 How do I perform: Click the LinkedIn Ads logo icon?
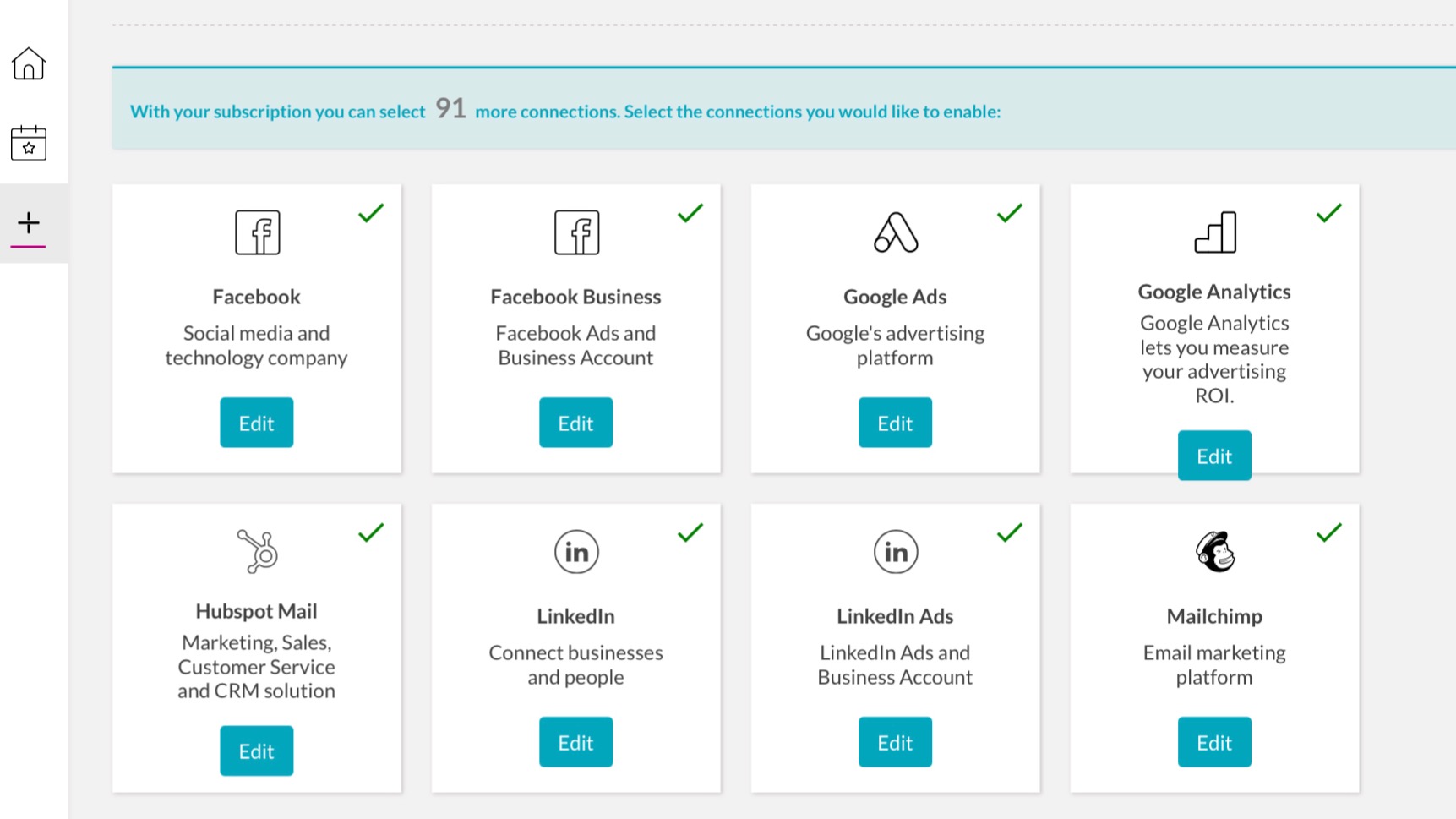pyautogui.click(x=896, y=552)
